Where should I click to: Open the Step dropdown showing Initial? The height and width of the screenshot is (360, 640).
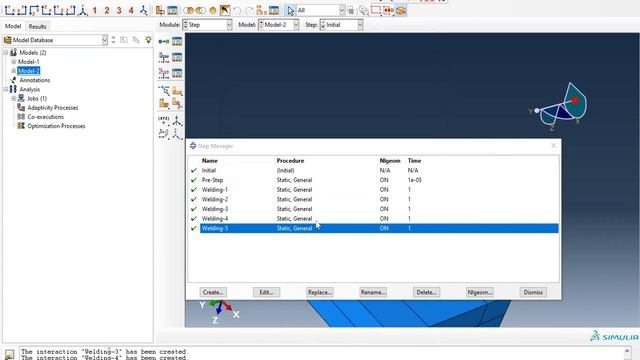click(341, 25)
